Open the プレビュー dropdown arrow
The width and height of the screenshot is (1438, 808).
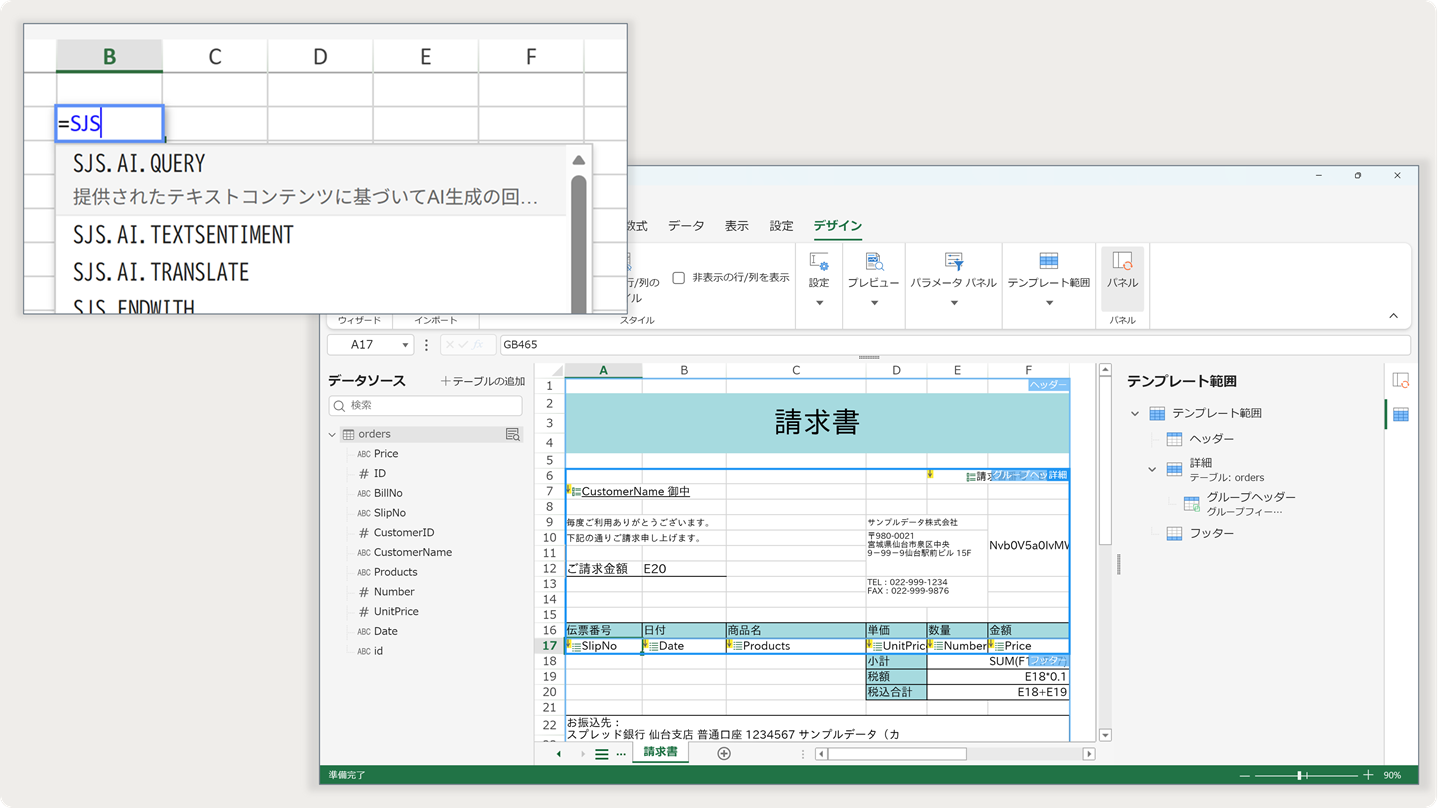(x=873, y=303)
